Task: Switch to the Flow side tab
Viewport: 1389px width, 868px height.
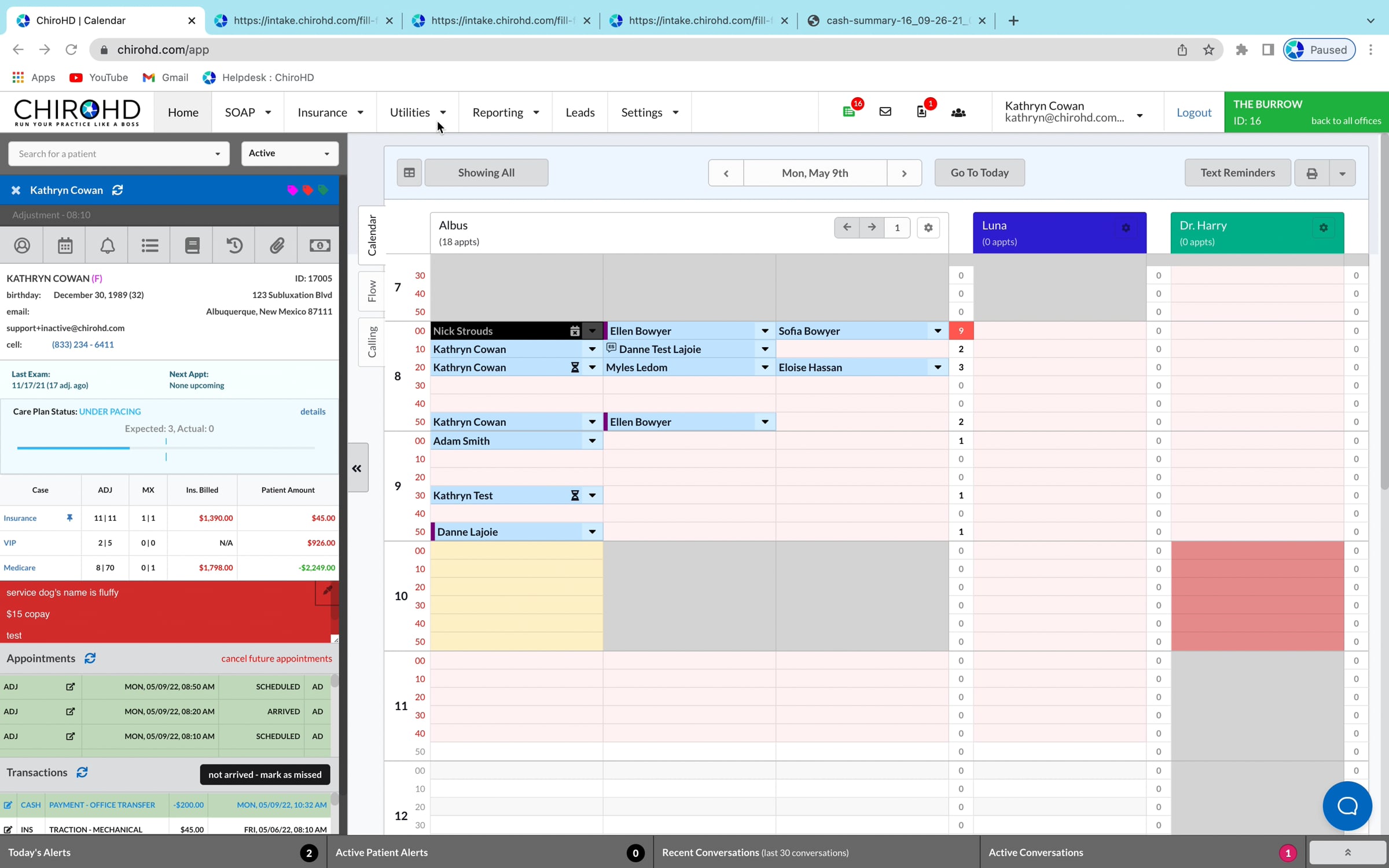Action: (x=372, y=291)
